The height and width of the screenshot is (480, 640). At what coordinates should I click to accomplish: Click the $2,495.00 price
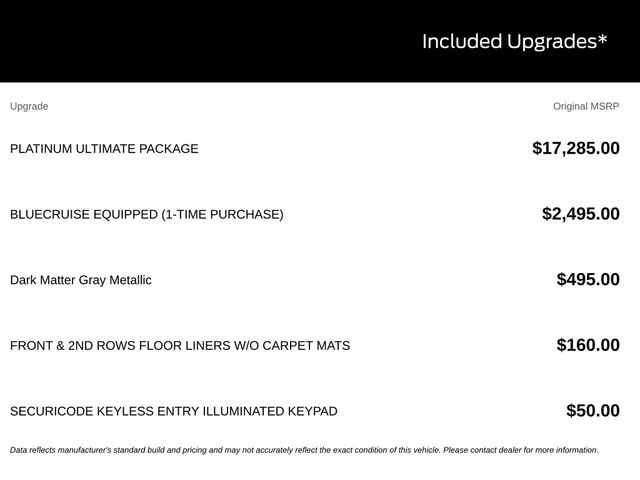580,214
